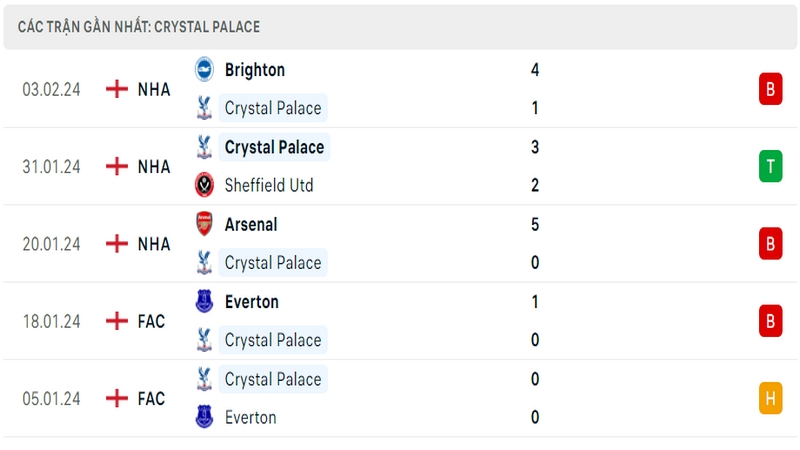Click the Sheffield Utd crest icon
800x450 pixels.
pos(205,185)
